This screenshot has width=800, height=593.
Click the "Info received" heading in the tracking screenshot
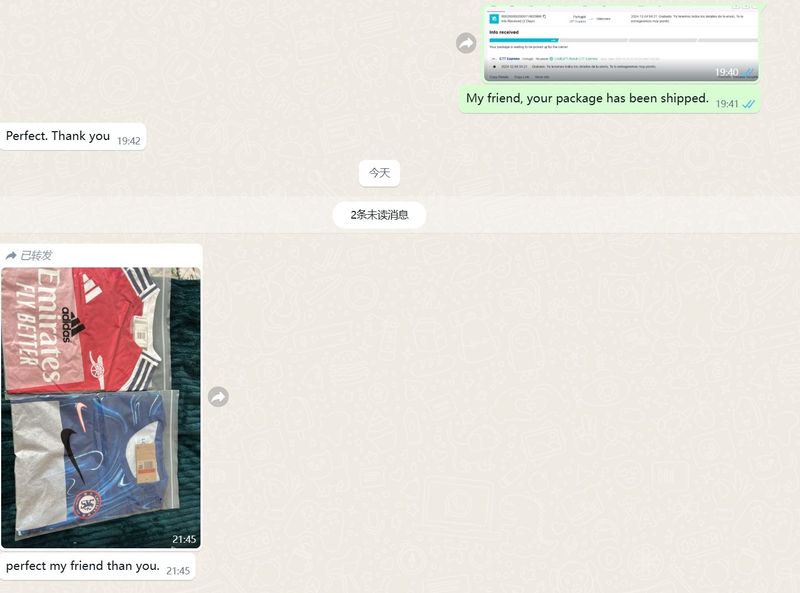(x=504, y=32)
